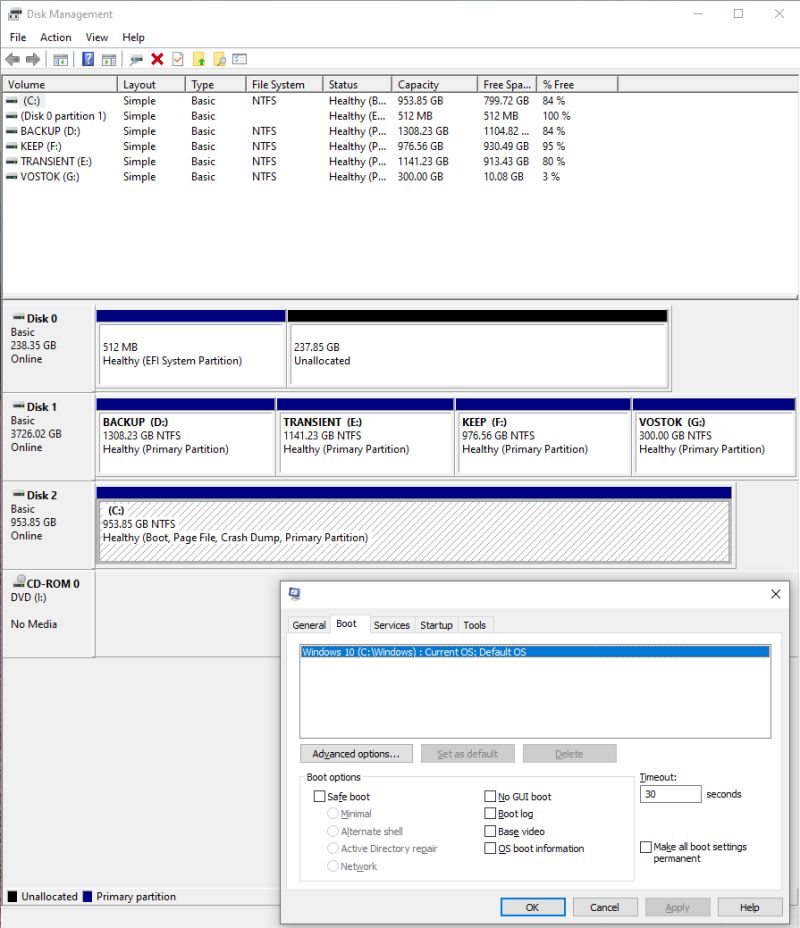800x928 pixels.
Task: Switch to the Startup tab
Action: [x=436, y=624]
